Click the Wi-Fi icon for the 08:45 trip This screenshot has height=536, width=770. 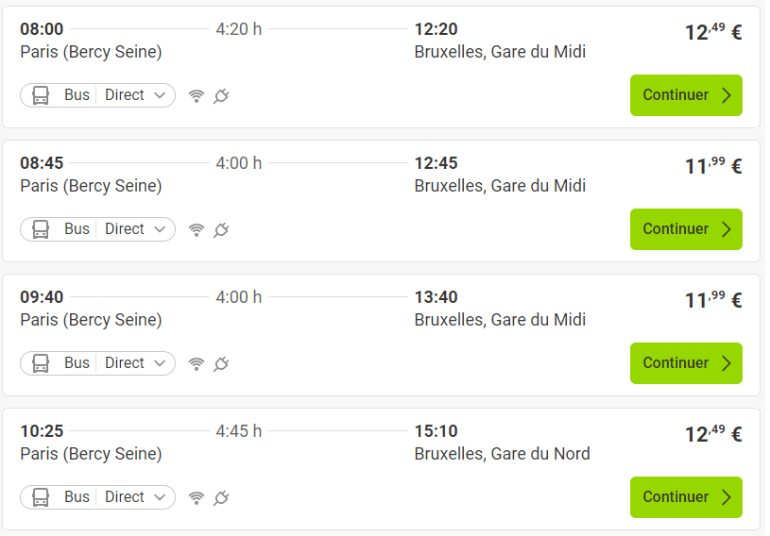point(196,230)
